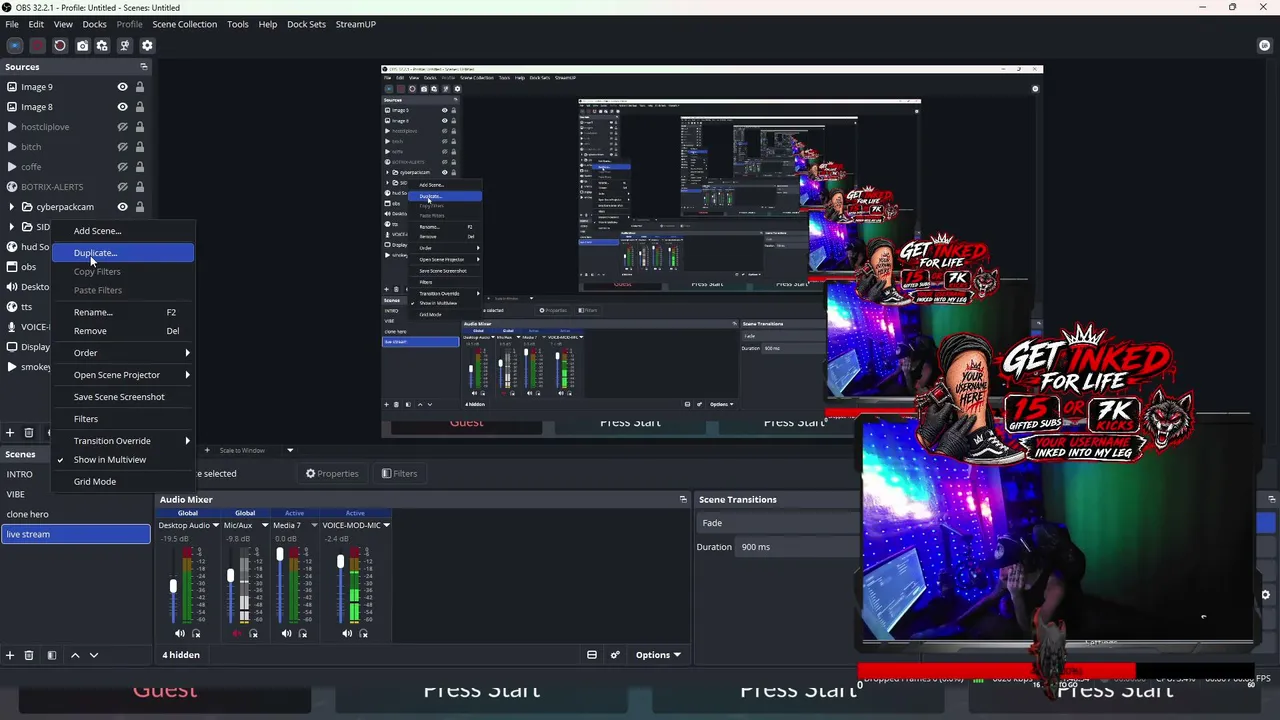
Task: Click the Desktop Audio volume slider
Action: tap(173, 585)
